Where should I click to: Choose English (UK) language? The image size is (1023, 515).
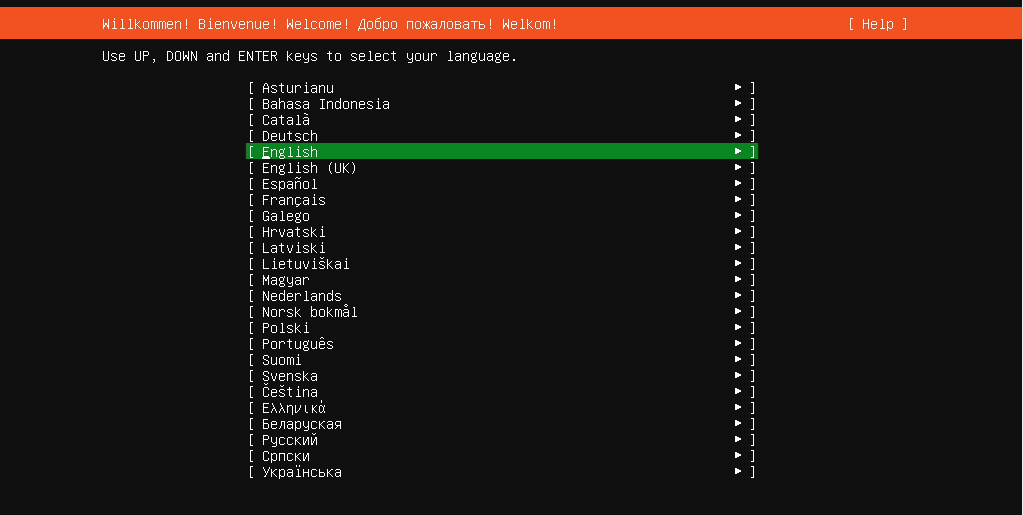tap(309, 168)
